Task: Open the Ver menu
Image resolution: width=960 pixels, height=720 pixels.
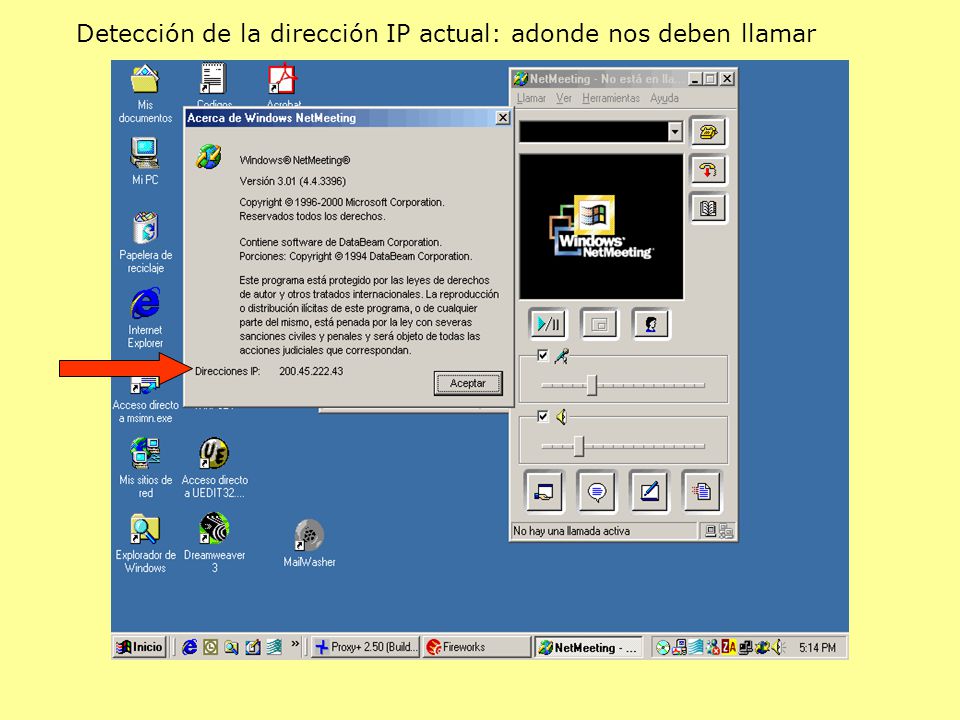Action: (564, 98)
